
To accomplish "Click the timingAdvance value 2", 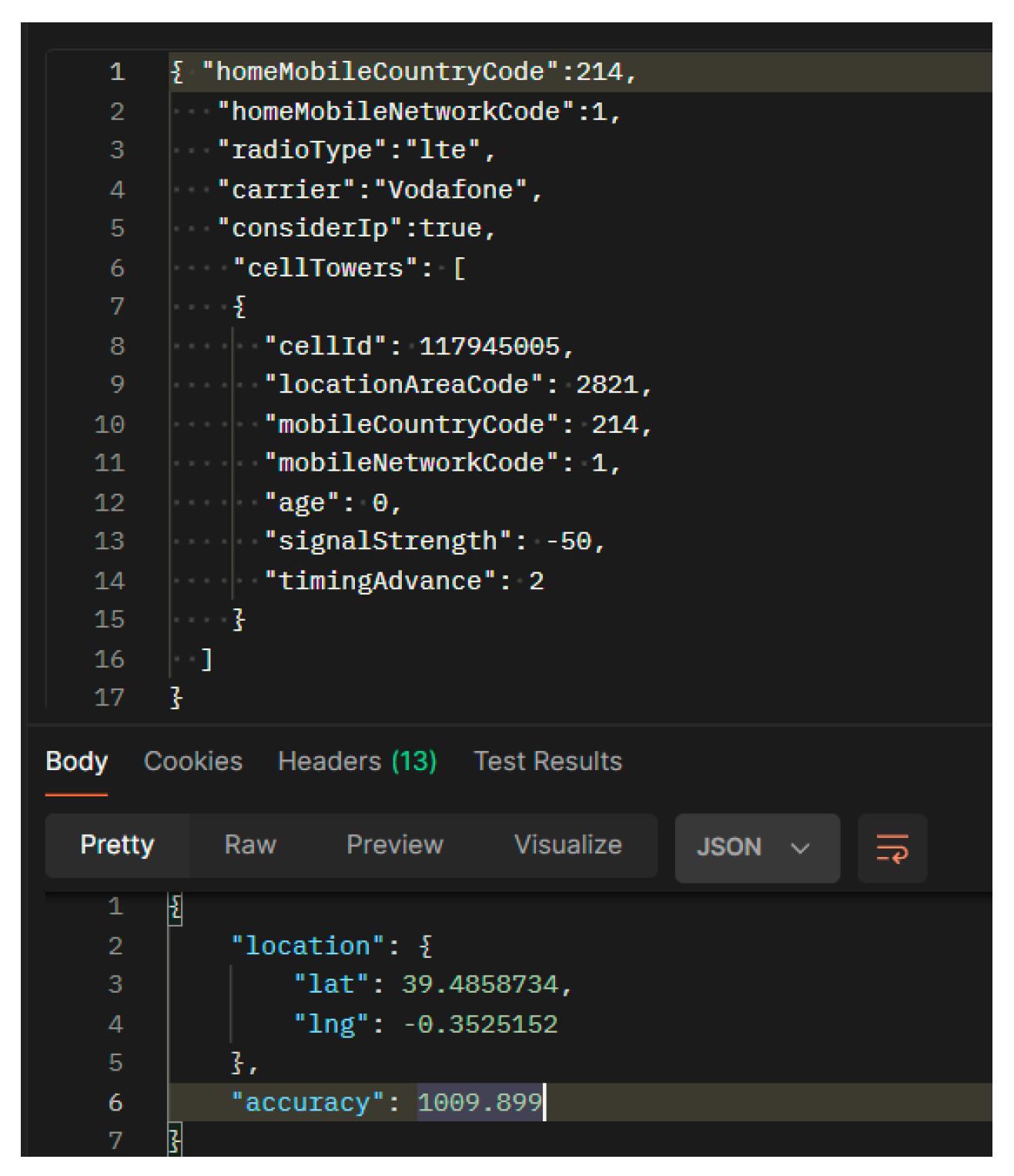I will tap(536, 581).
